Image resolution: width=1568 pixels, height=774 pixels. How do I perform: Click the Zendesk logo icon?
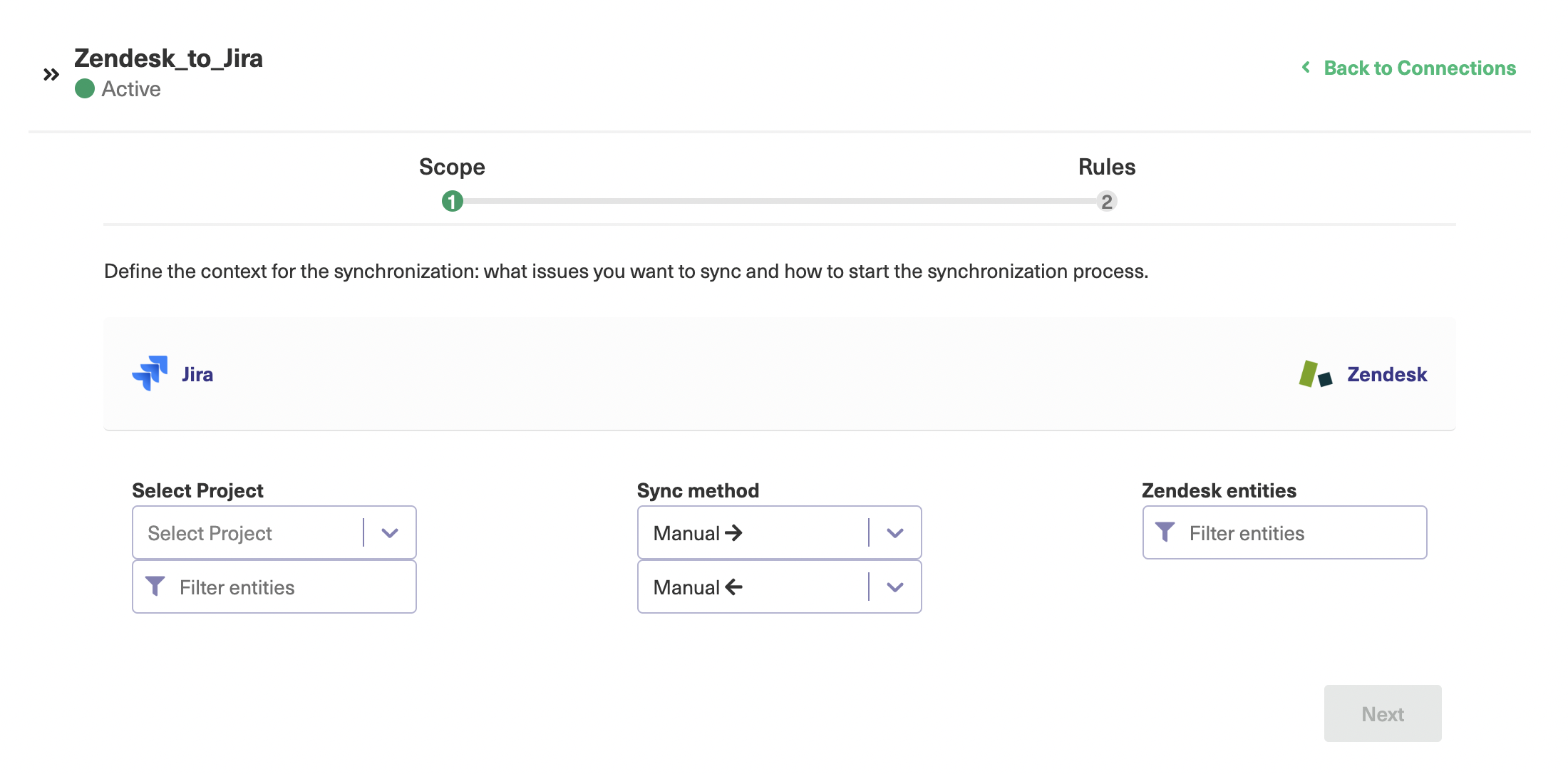click(1316, 374)
